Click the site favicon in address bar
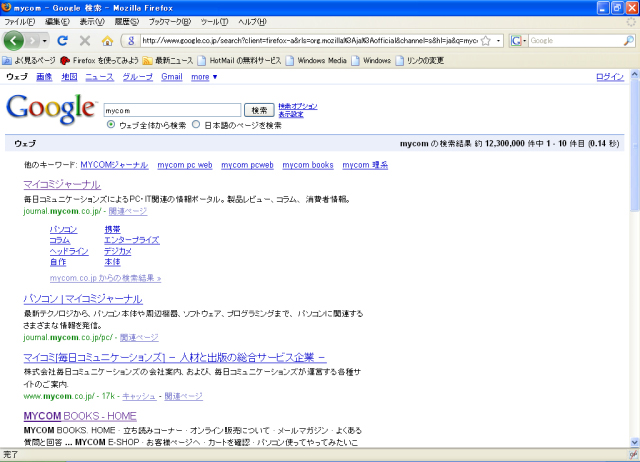This screenshot has height=462, width=640. (x=131, y=40)
